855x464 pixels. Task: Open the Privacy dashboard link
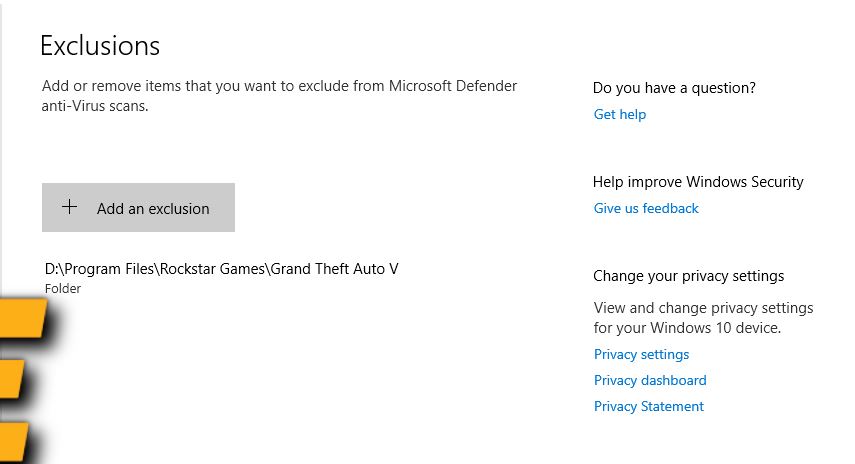[650, 380]
